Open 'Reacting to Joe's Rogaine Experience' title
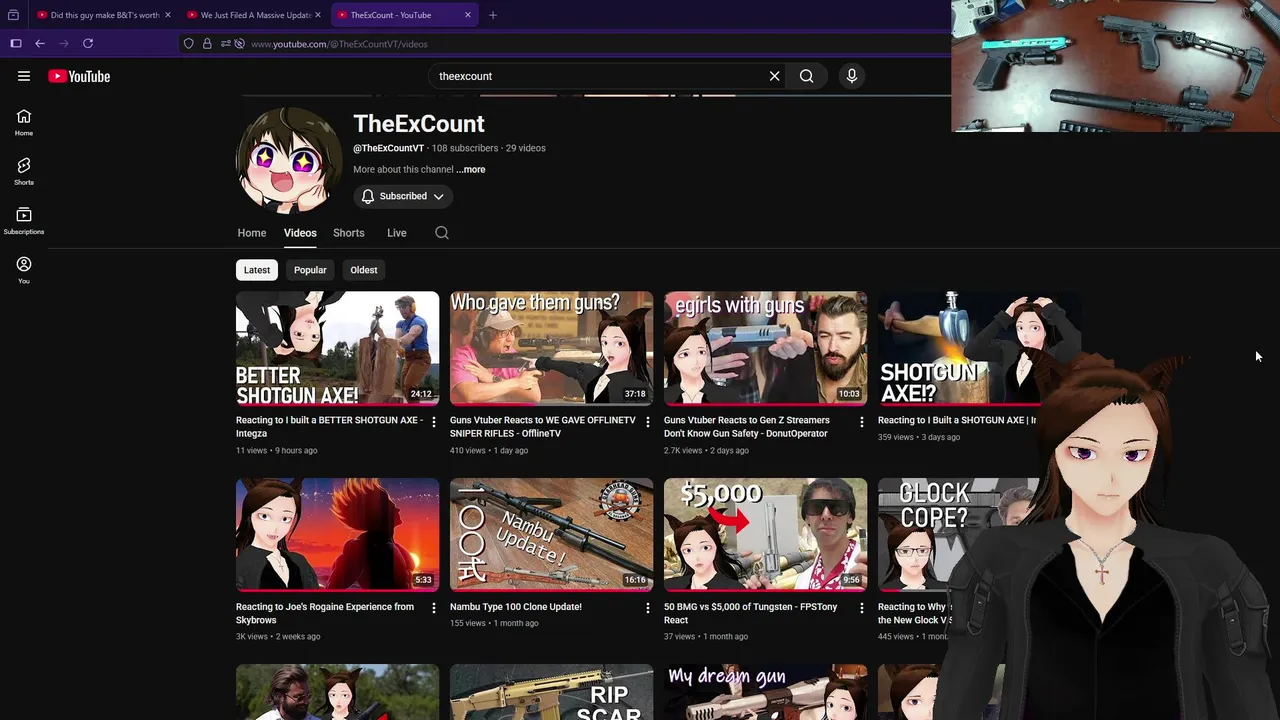The height and width of the screenshot is (720, 1280). [325, 613]
